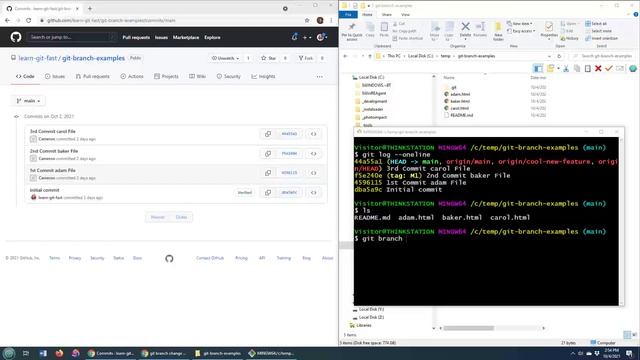Open the Windows Start button

[x=9, y=353]
